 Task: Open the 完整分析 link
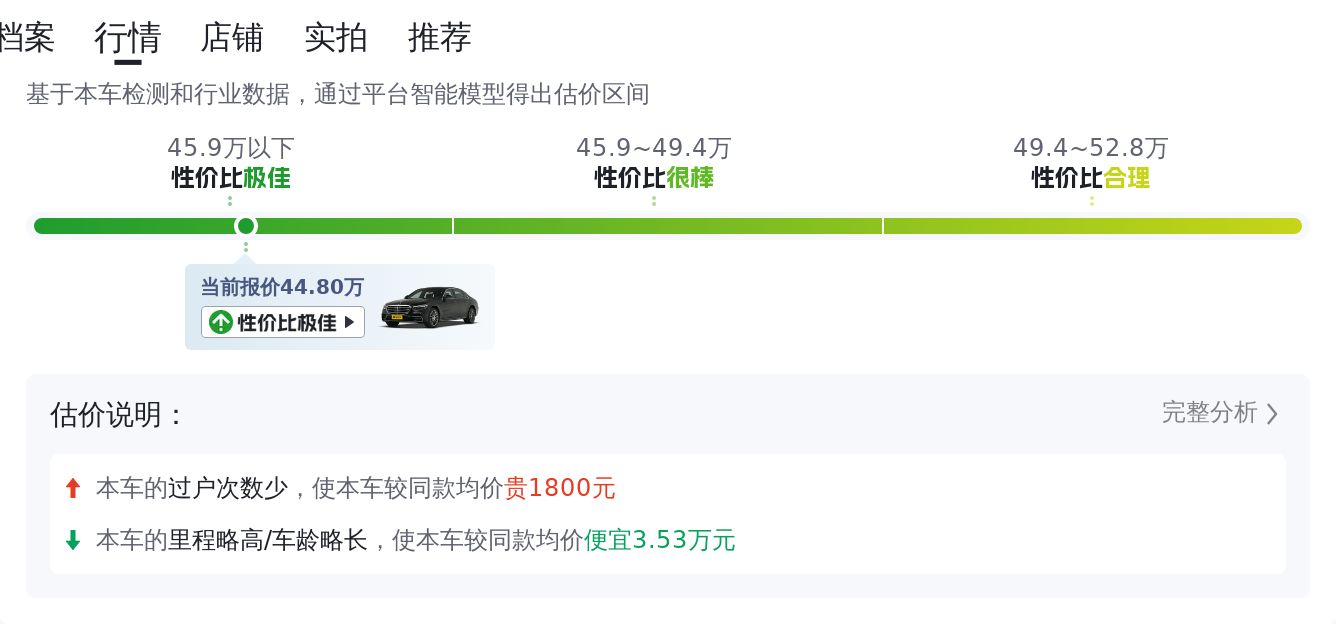click(x=1209, y=412)
